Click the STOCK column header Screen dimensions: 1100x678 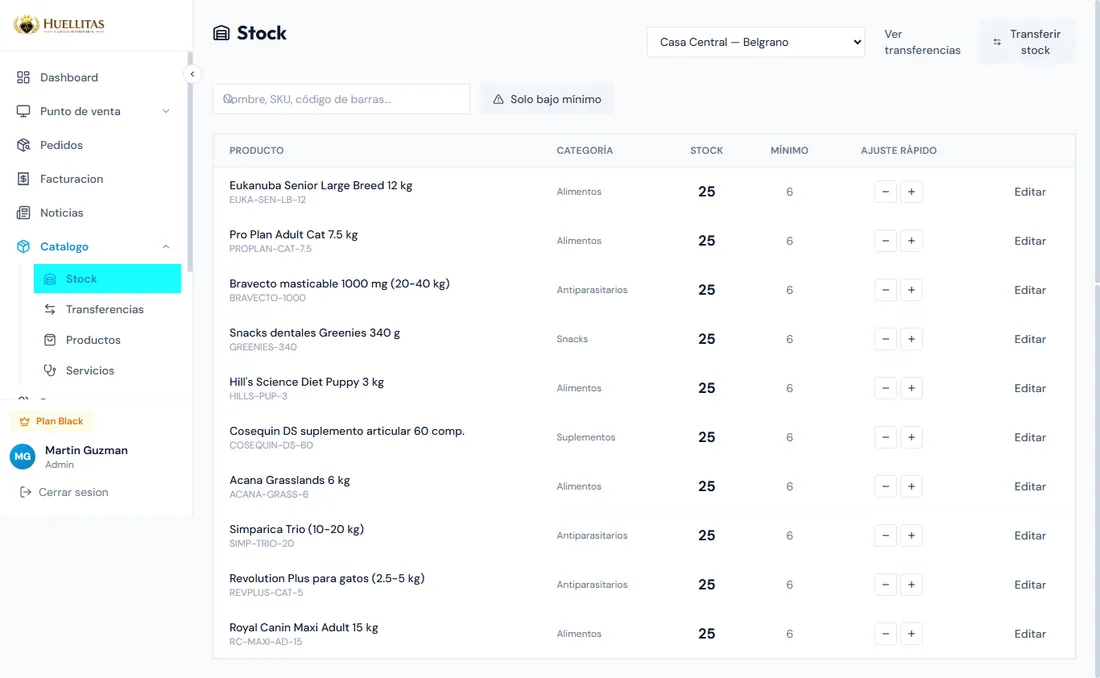pos(706,150)
